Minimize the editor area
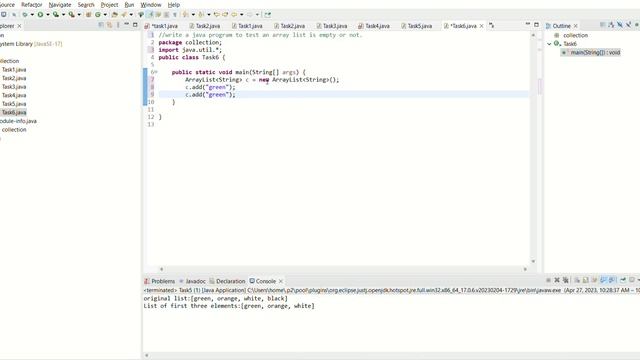640x360 pixels. coord(527,25)
